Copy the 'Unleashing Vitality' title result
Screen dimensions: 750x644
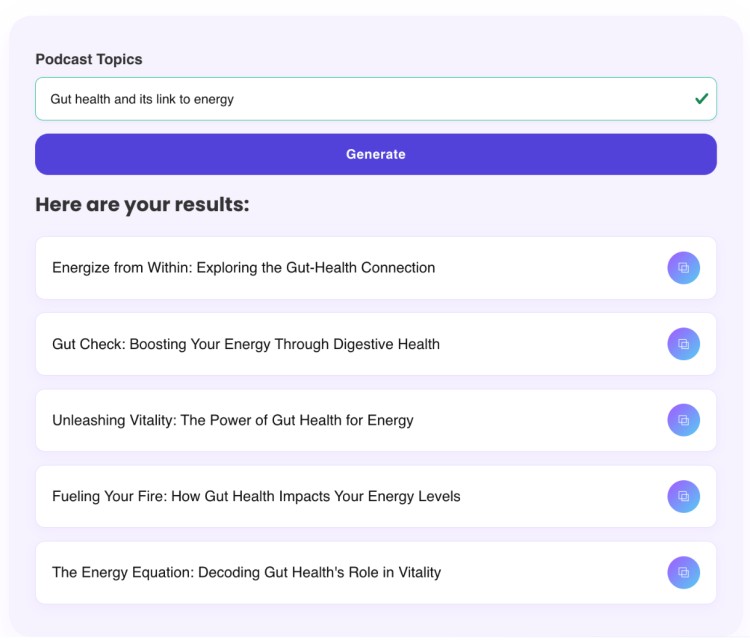684,420
